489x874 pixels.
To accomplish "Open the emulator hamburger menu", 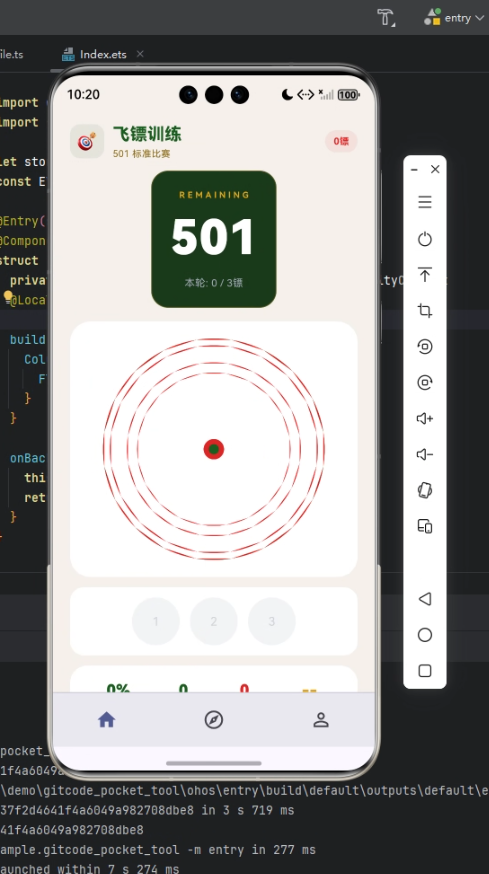I will click(x=425, y=202).
